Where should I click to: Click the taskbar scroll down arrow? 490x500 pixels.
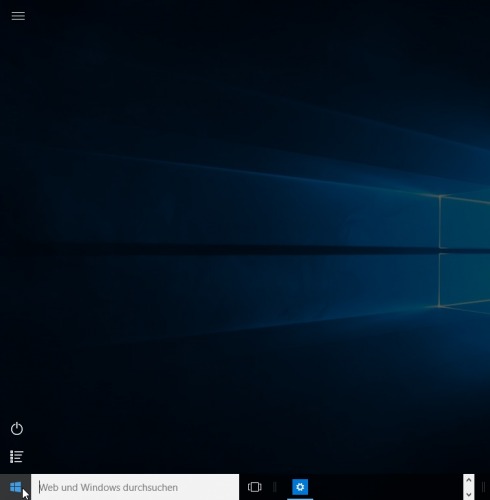tap(468, 494)
